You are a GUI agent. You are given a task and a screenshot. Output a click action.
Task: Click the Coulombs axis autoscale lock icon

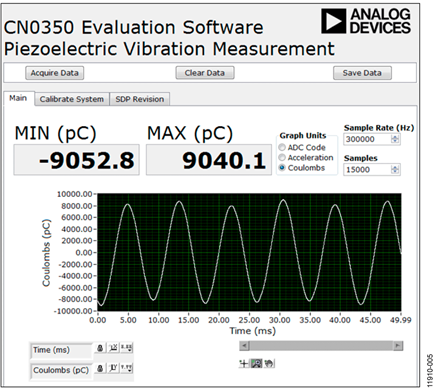(100, 368)
